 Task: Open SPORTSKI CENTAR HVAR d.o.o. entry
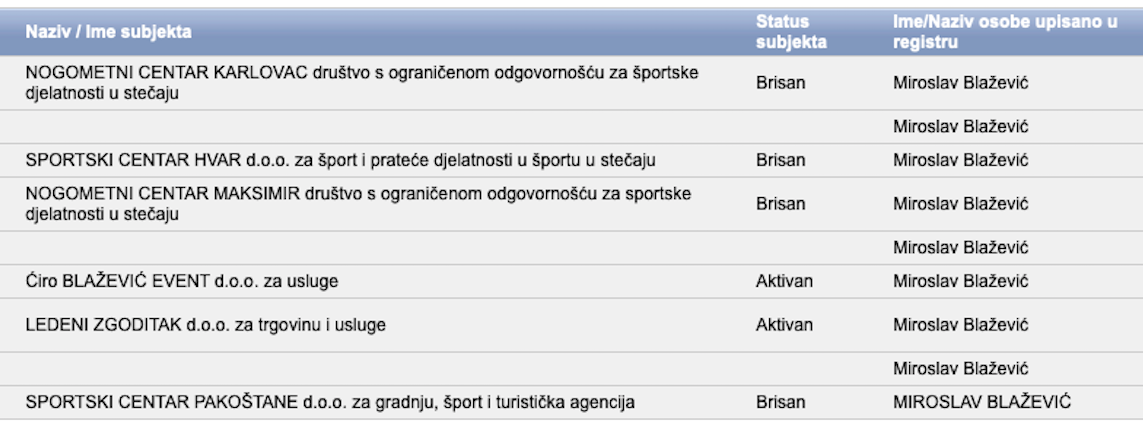340,160
